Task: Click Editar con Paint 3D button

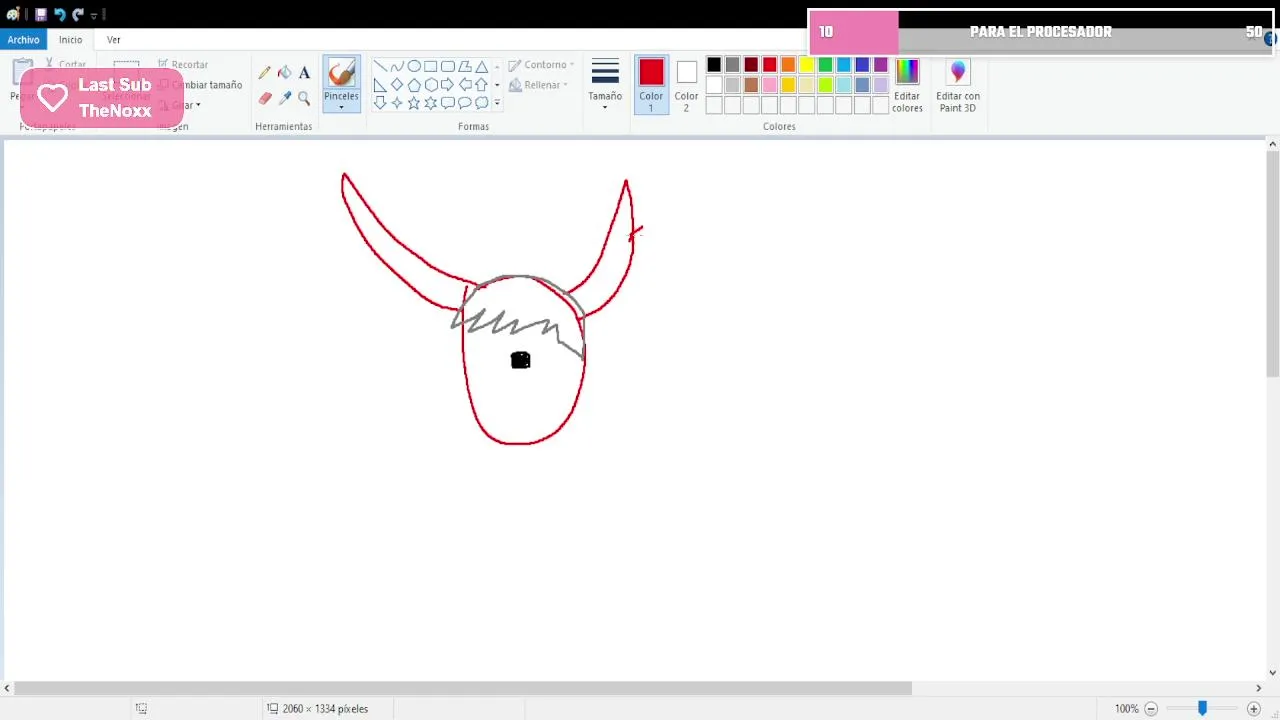Action: (x=958, y=85)
